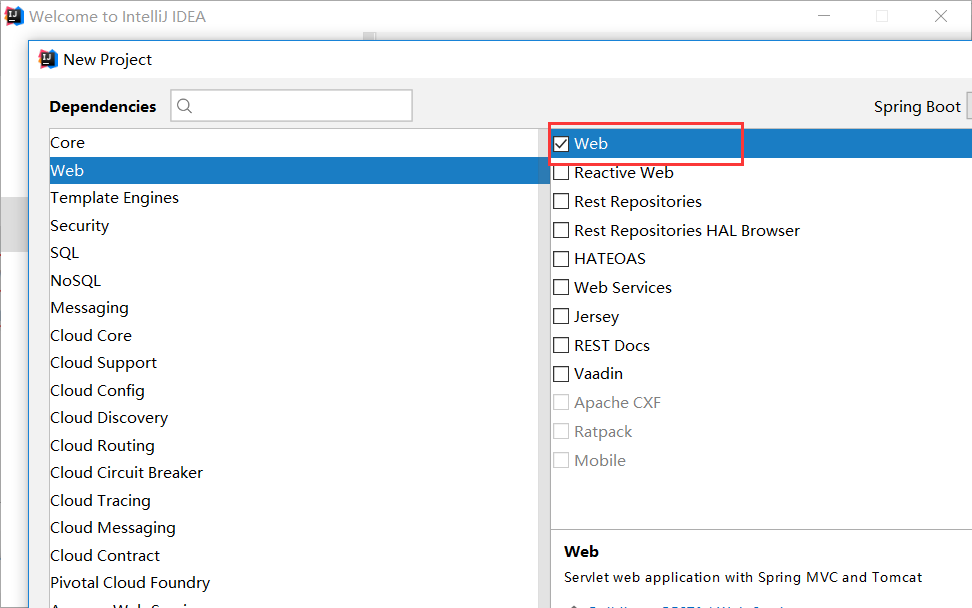This screenshot has height=608, width=972.
Task: Tick the REST Docs checkbox
Action: point(561,345)
